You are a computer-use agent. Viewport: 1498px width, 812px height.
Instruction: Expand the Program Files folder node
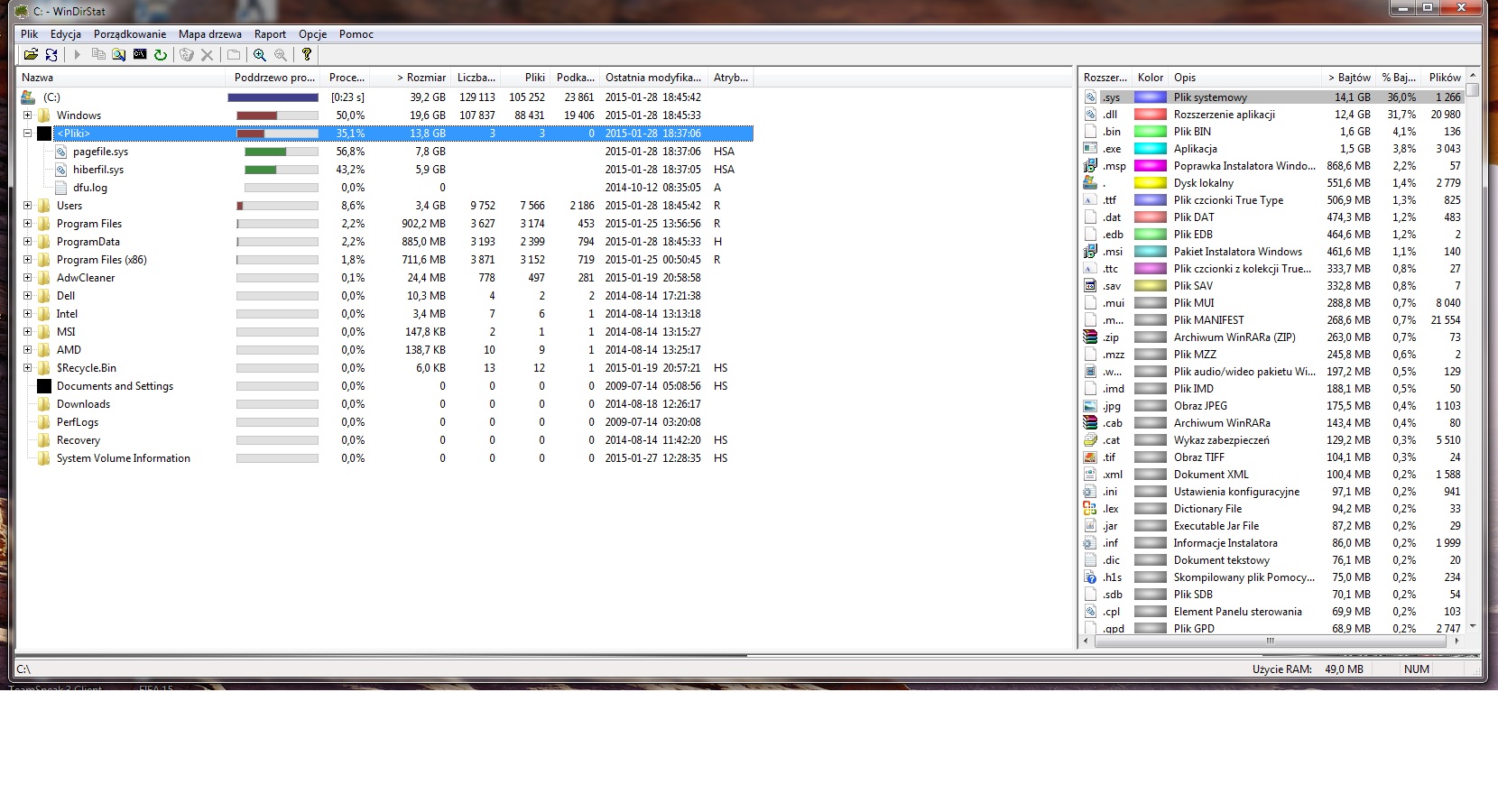pos(27,224)
